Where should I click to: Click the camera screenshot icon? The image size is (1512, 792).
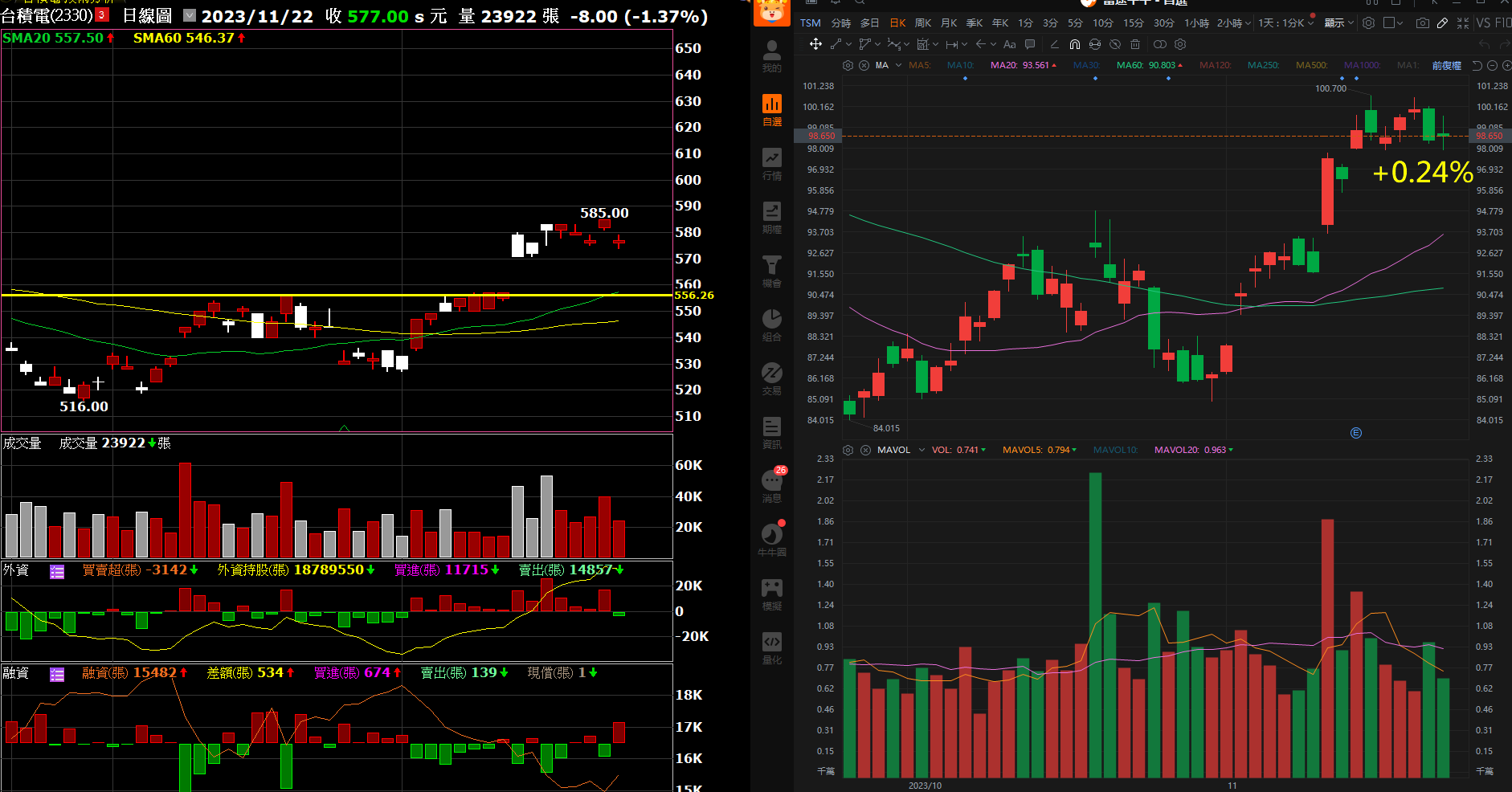(x=1423, y=22)
